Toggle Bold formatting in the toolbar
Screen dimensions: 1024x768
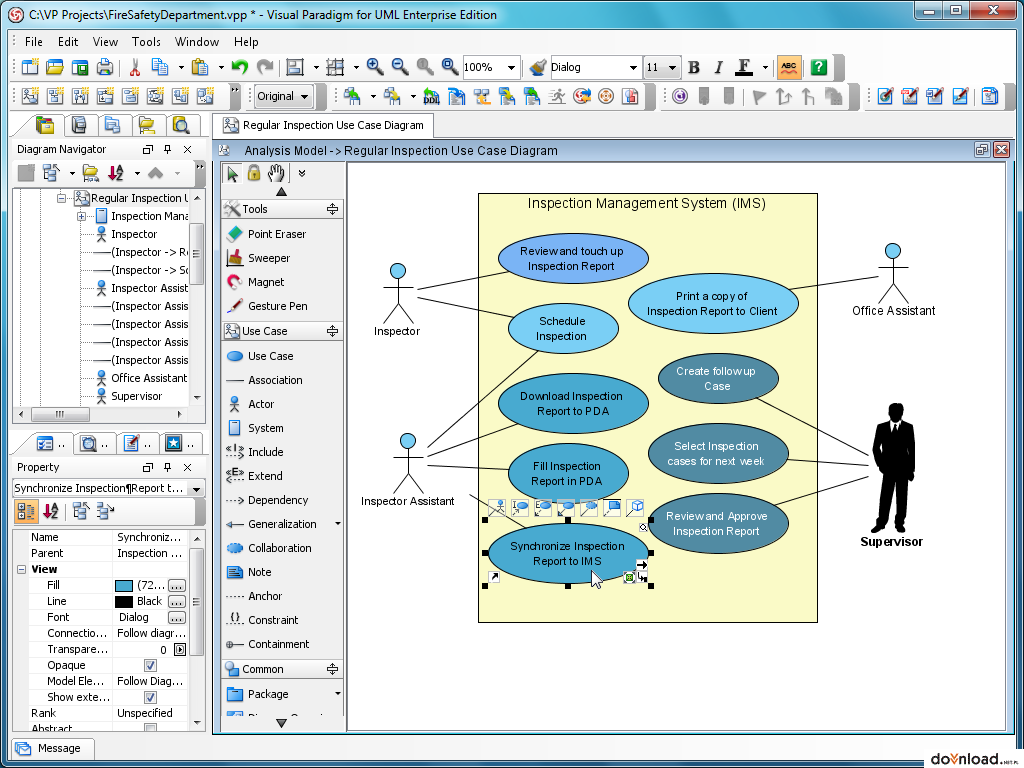(694, 67)
